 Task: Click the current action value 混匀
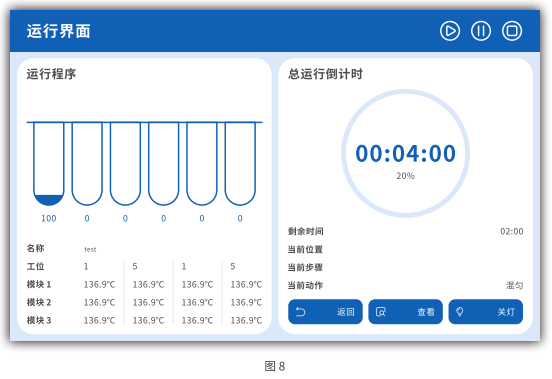pos(514,285)
